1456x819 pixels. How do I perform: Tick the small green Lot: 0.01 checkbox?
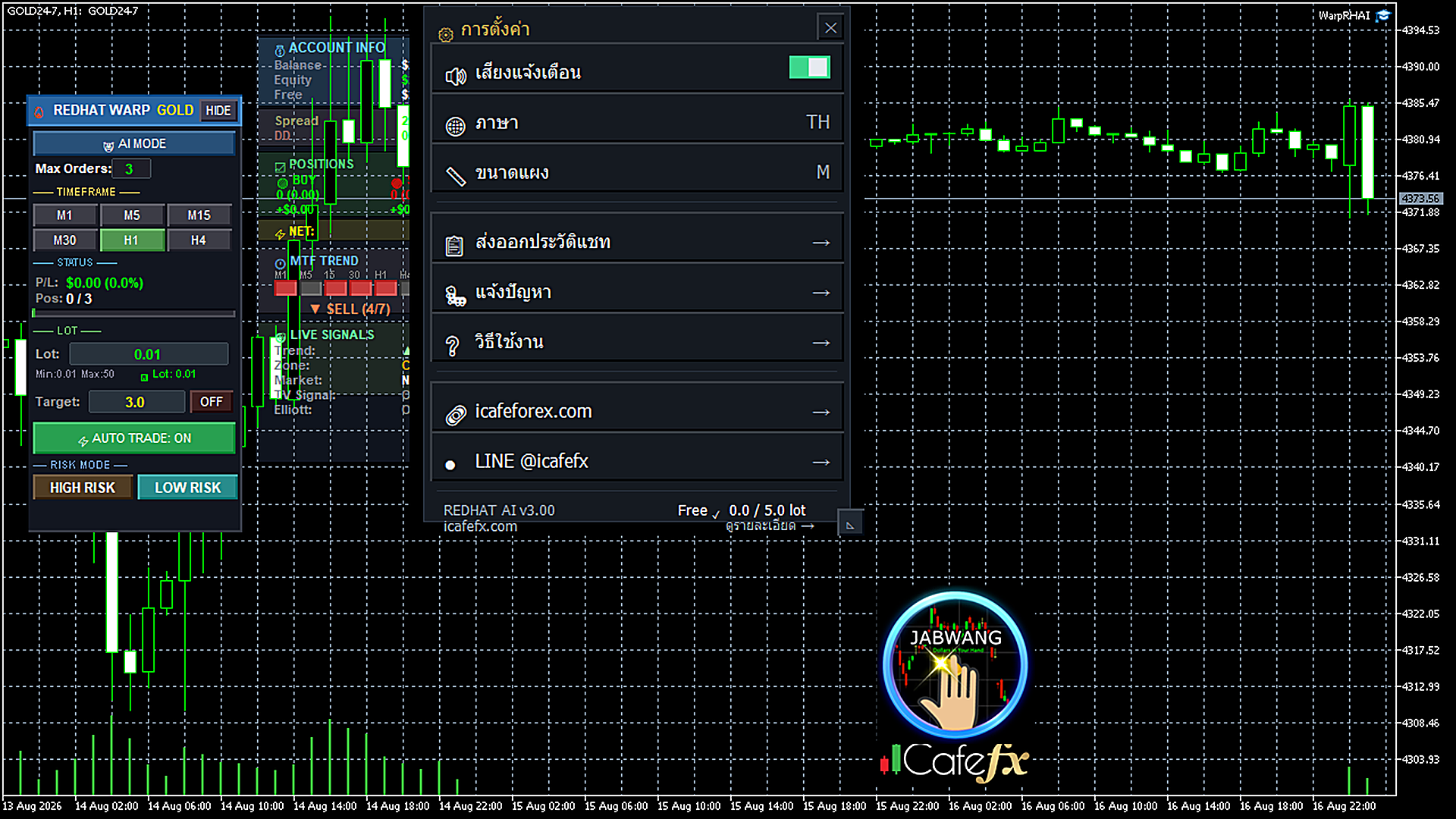coord(144,377)
